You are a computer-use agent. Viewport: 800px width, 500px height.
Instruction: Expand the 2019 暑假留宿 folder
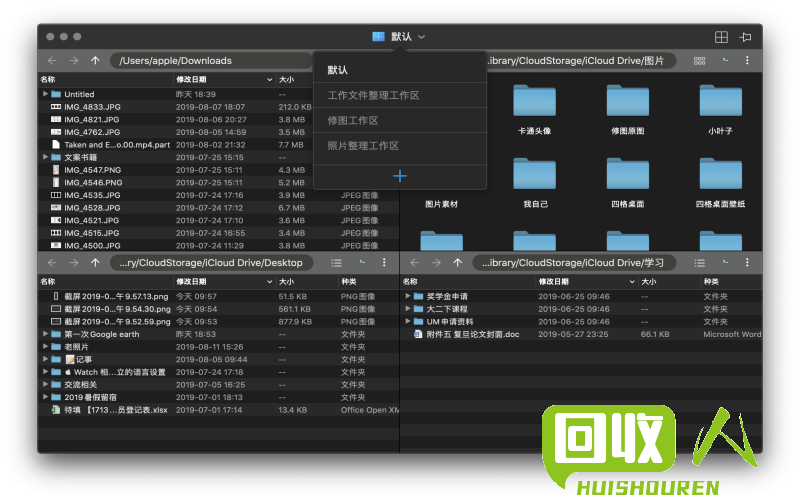[x=45, y=397]
